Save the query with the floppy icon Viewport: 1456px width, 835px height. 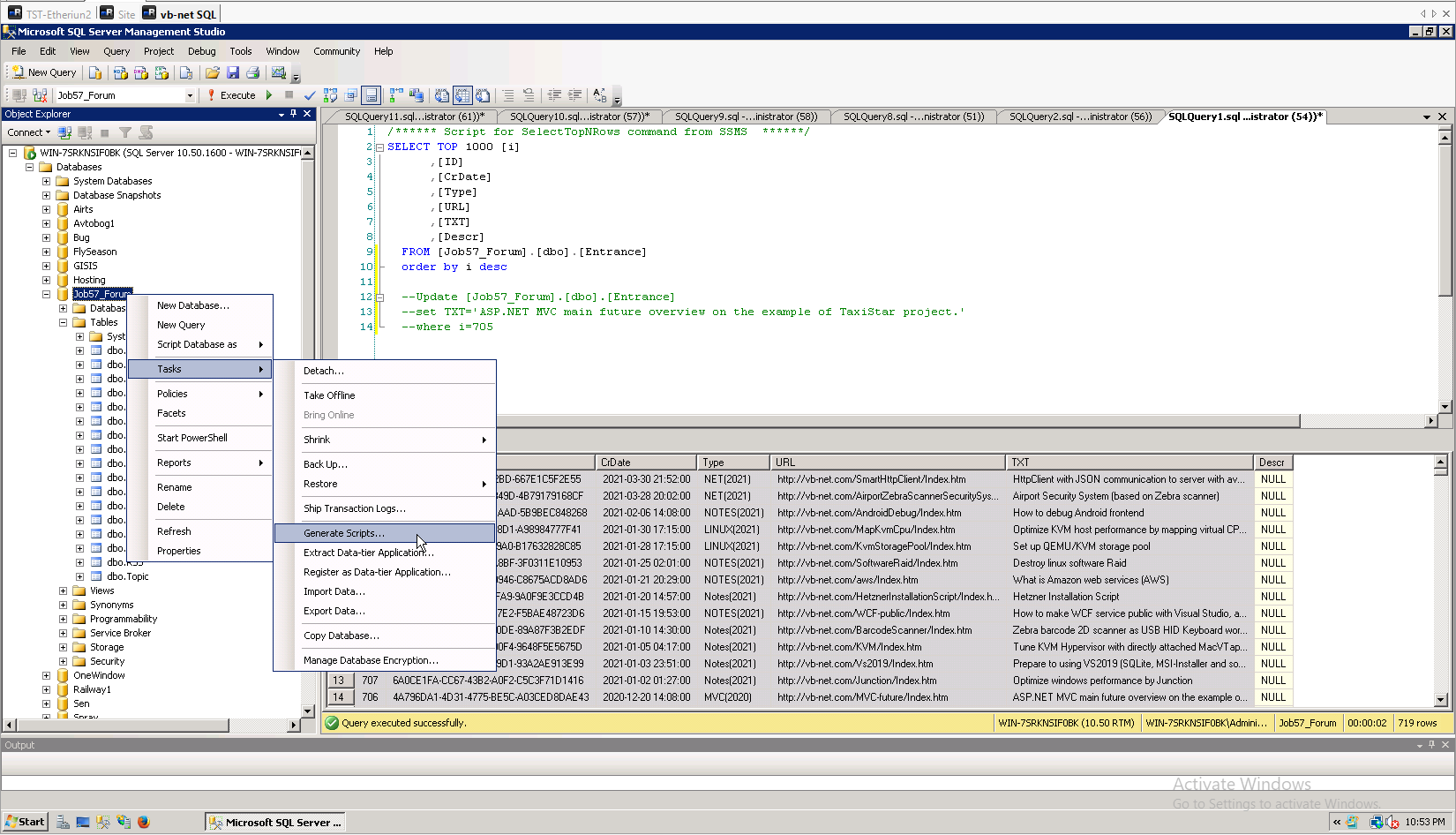click(x=233, y=72)
